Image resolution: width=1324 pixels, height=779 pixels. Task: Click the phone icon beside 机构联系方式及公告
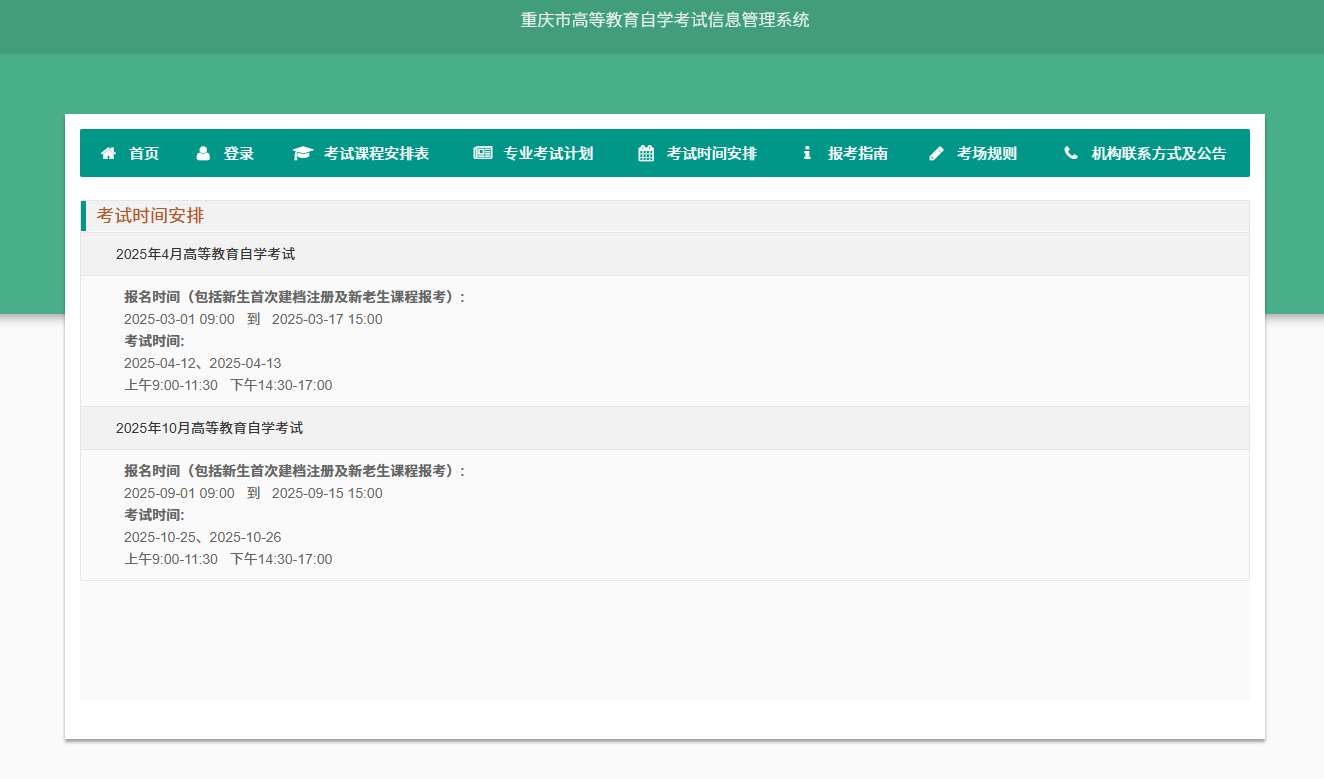tap(1071, 153)
